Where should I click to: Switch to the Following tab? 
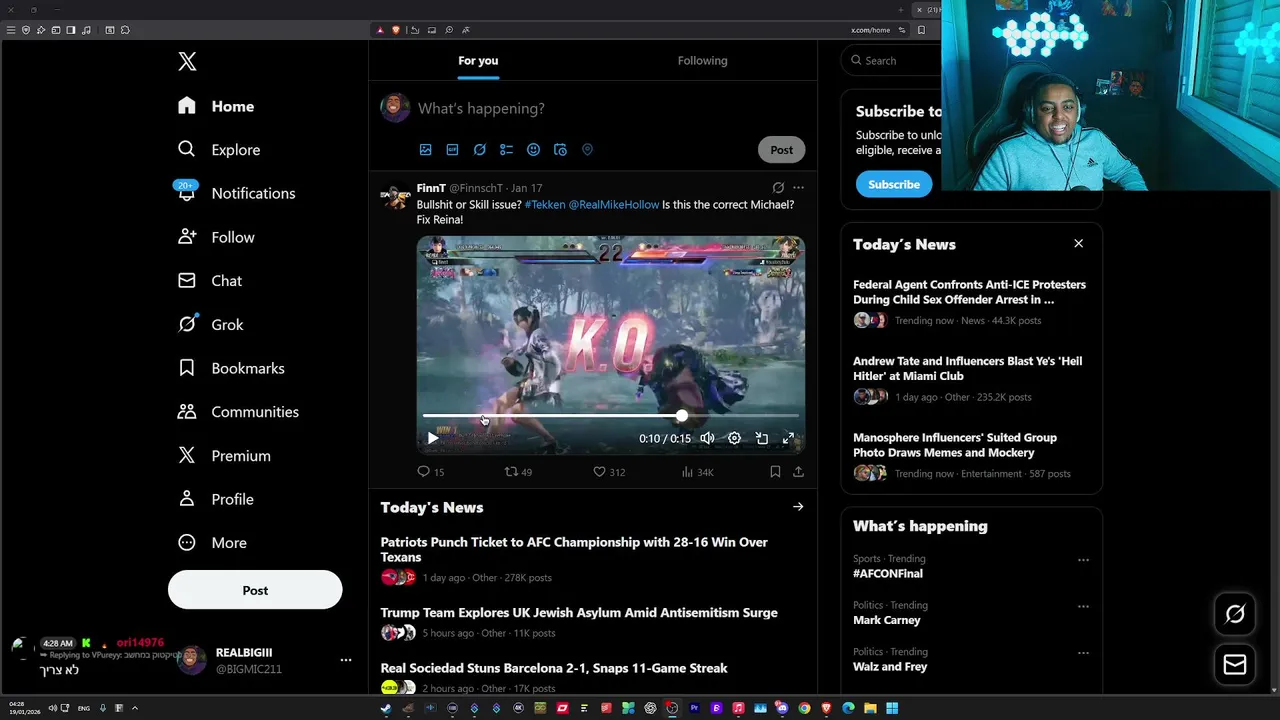coord(703,60)
